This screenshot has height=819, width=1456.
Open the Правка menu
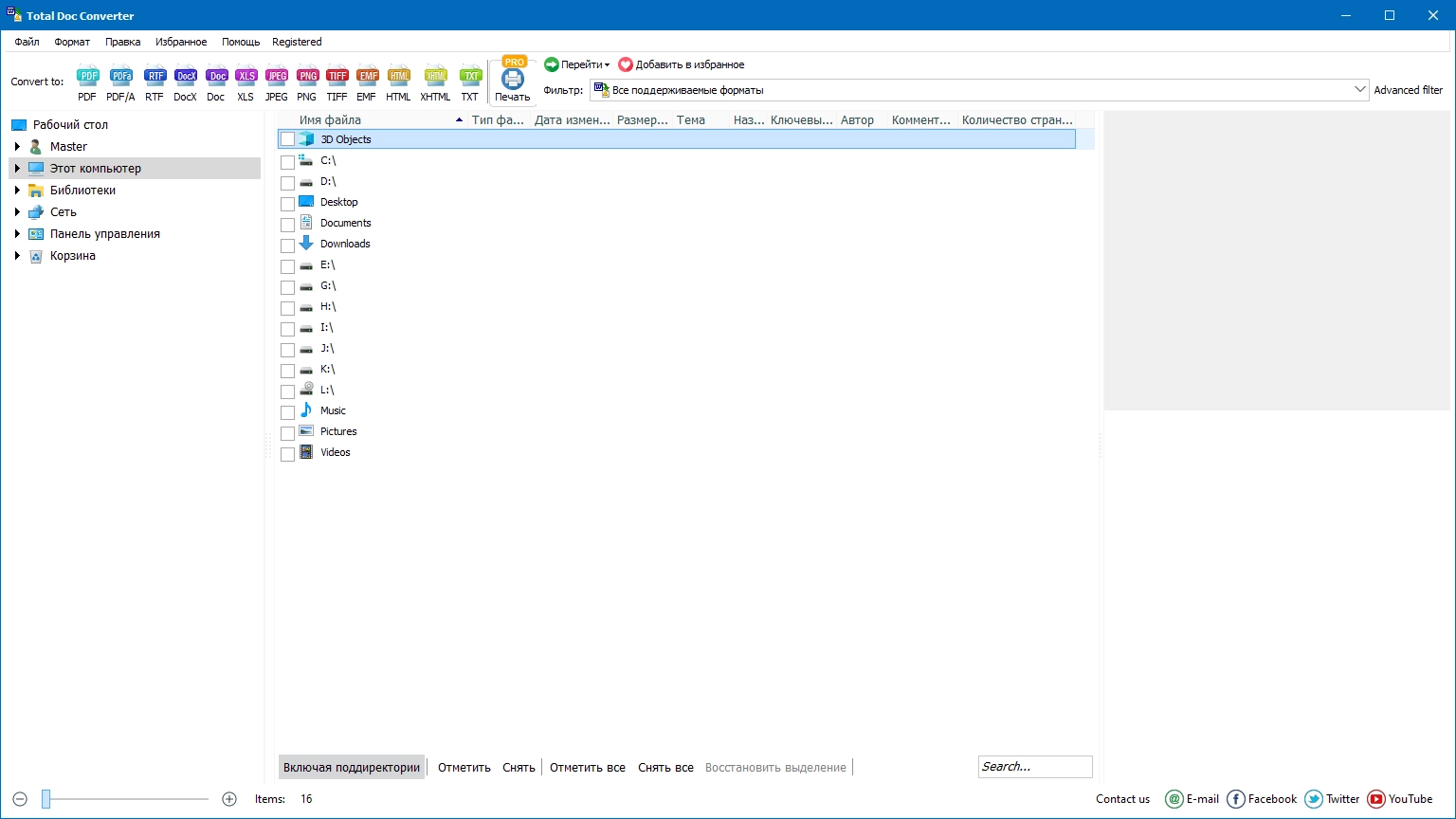click(x=123, y=42)
